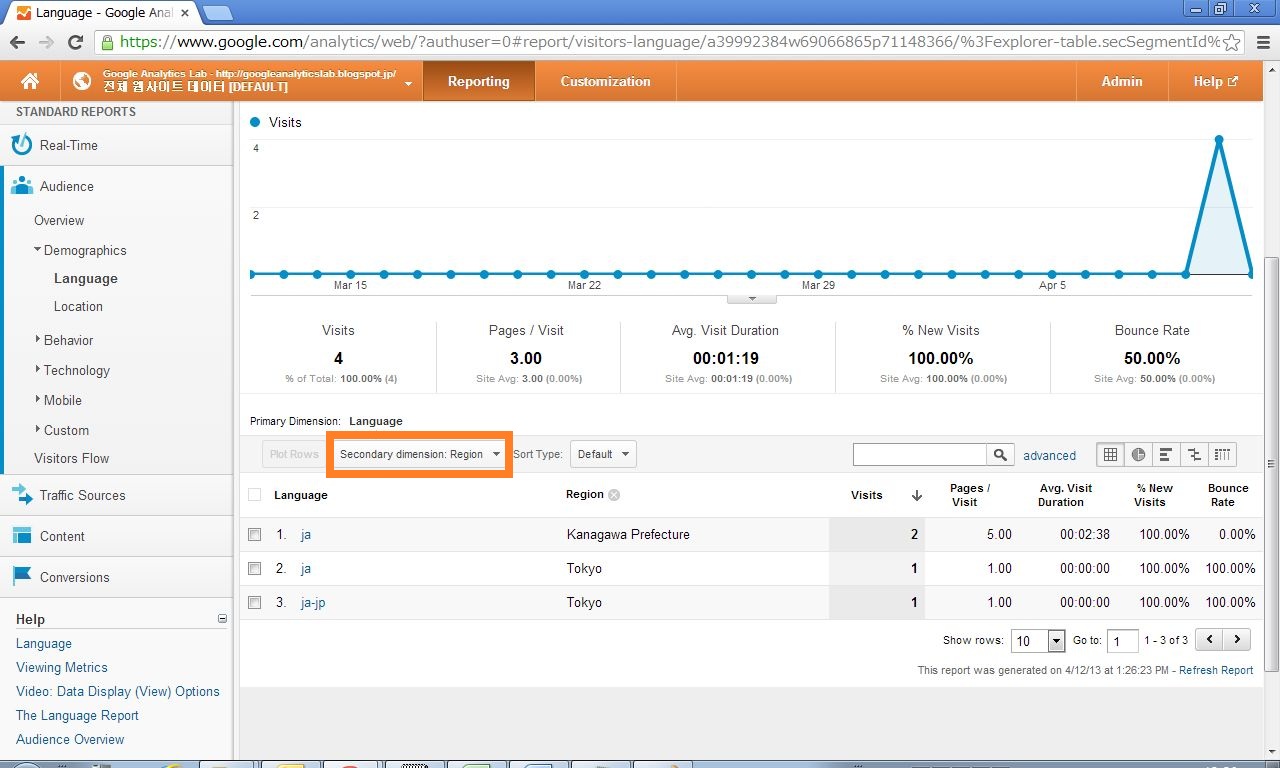Image resolution: width=1280 pixels, height=768 pixels.
Task: Select Language under Demographics
Action: coord(86,278)
